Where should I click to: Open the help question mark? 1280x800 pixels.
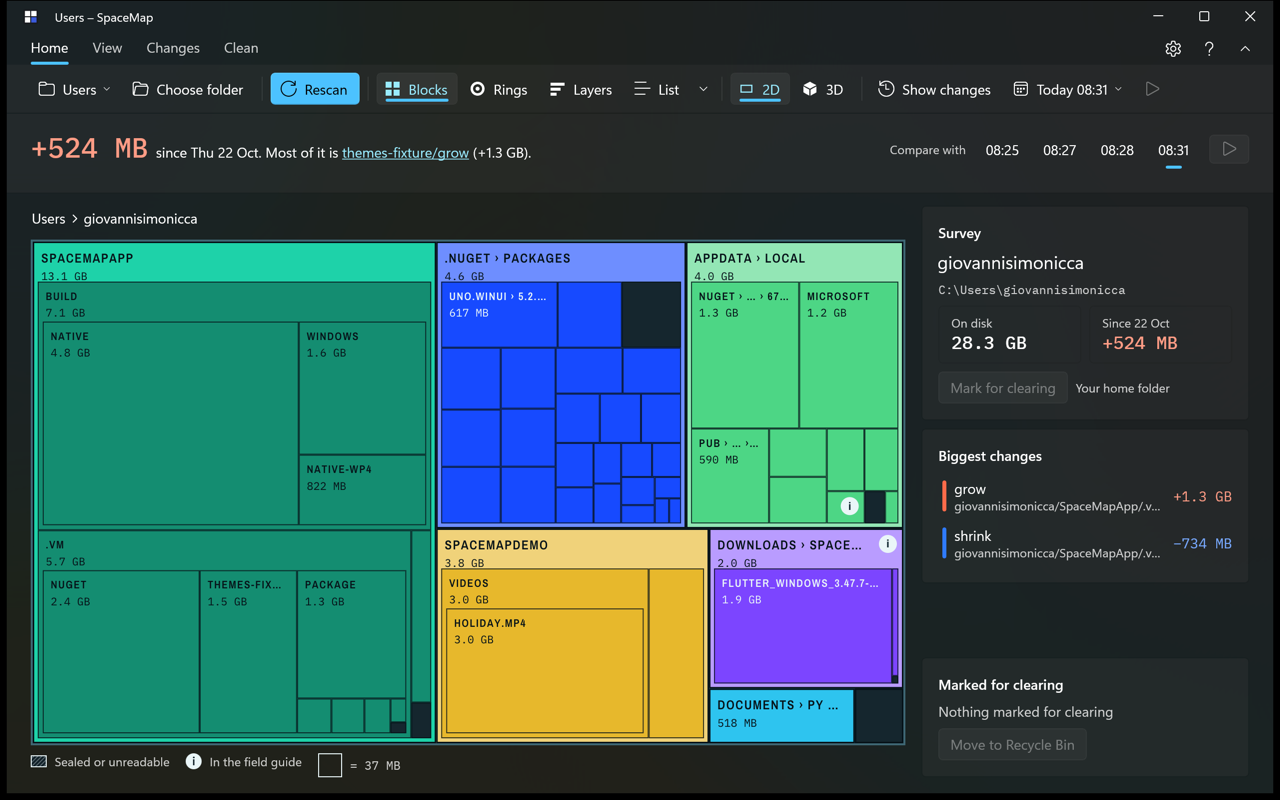tap(1209, 48)
